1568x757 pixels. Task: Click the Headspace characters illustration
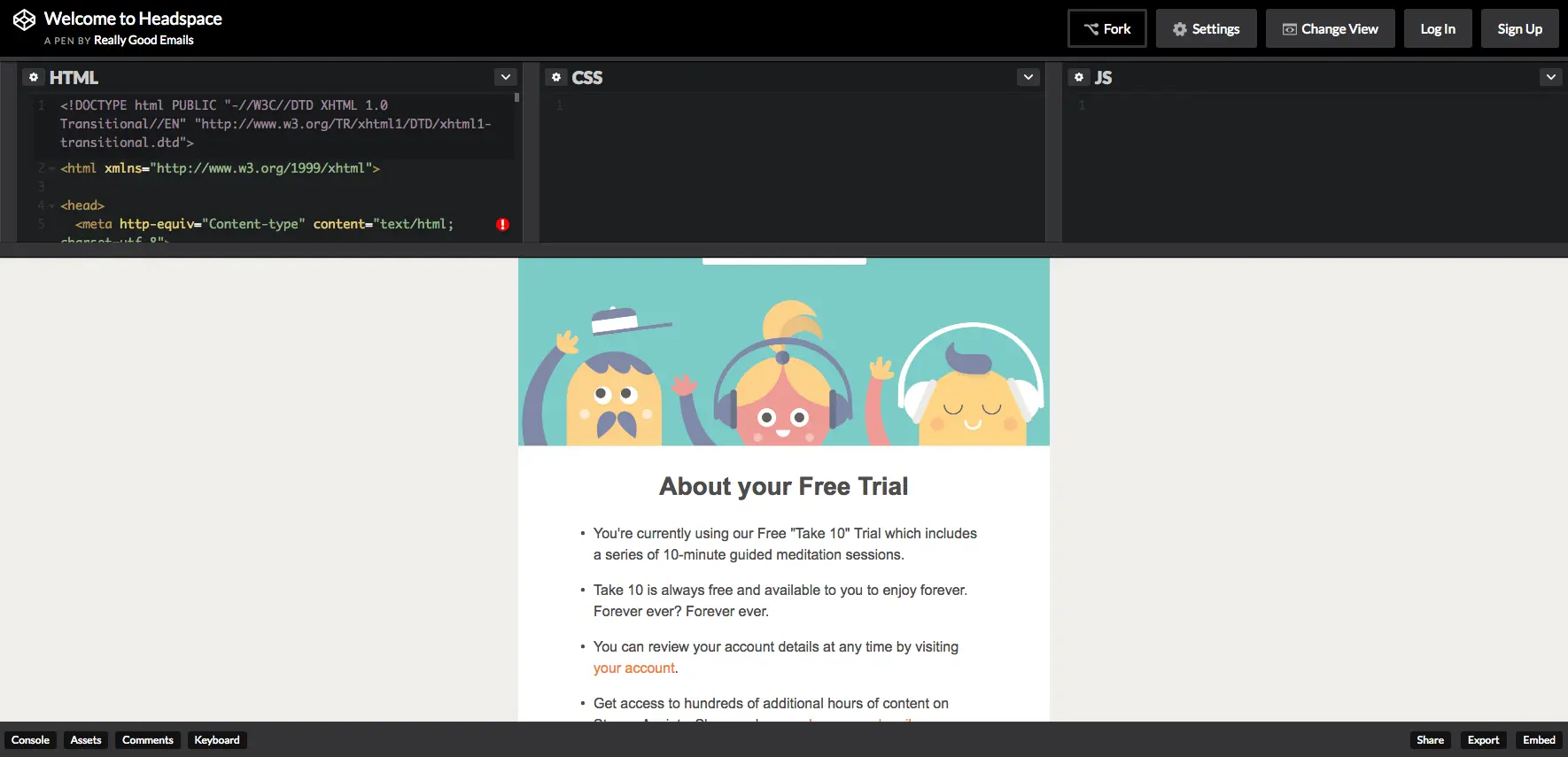tap(784, 352)
